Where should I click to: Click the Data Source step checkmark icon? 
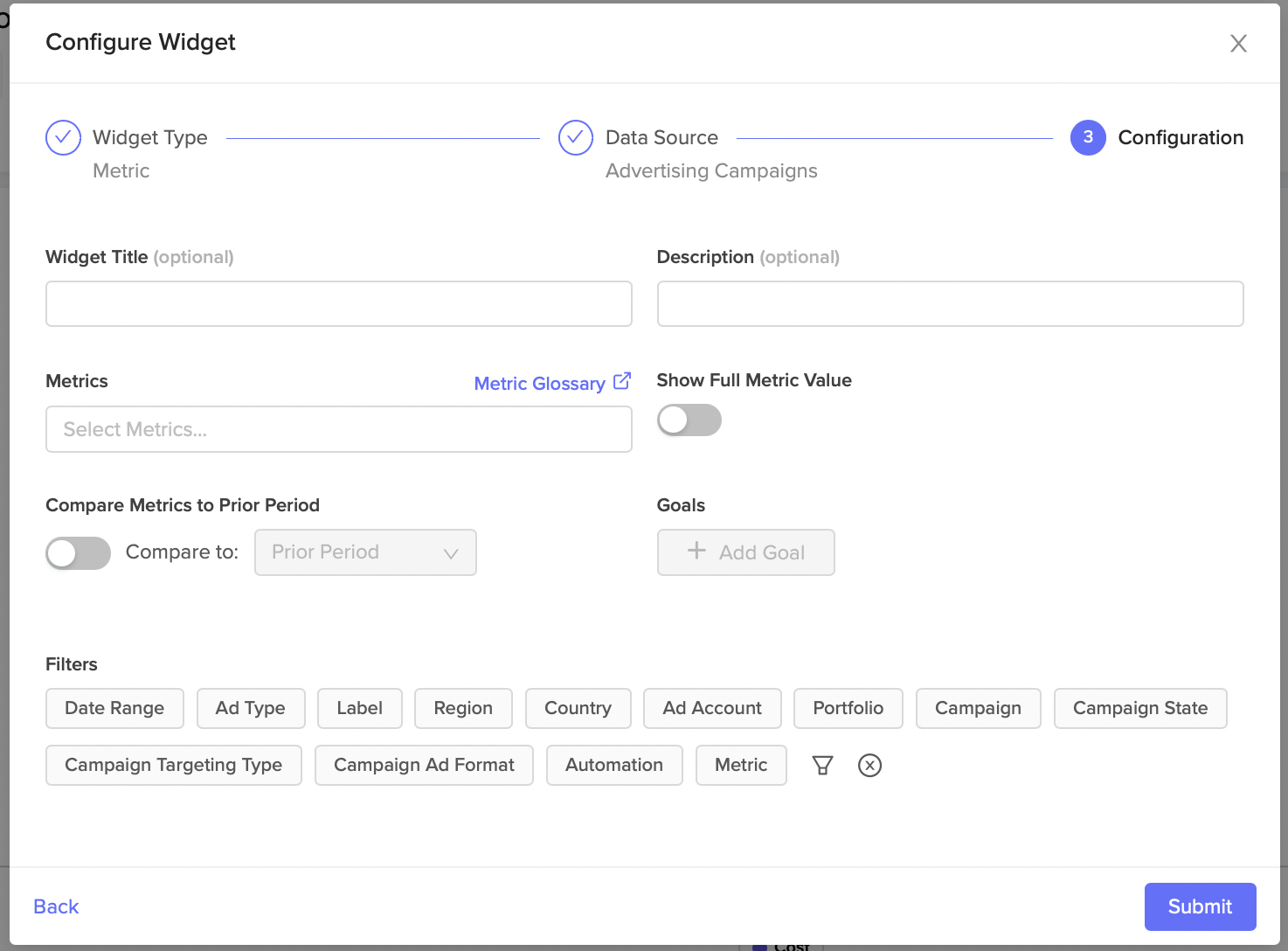(x=576, y=137)
